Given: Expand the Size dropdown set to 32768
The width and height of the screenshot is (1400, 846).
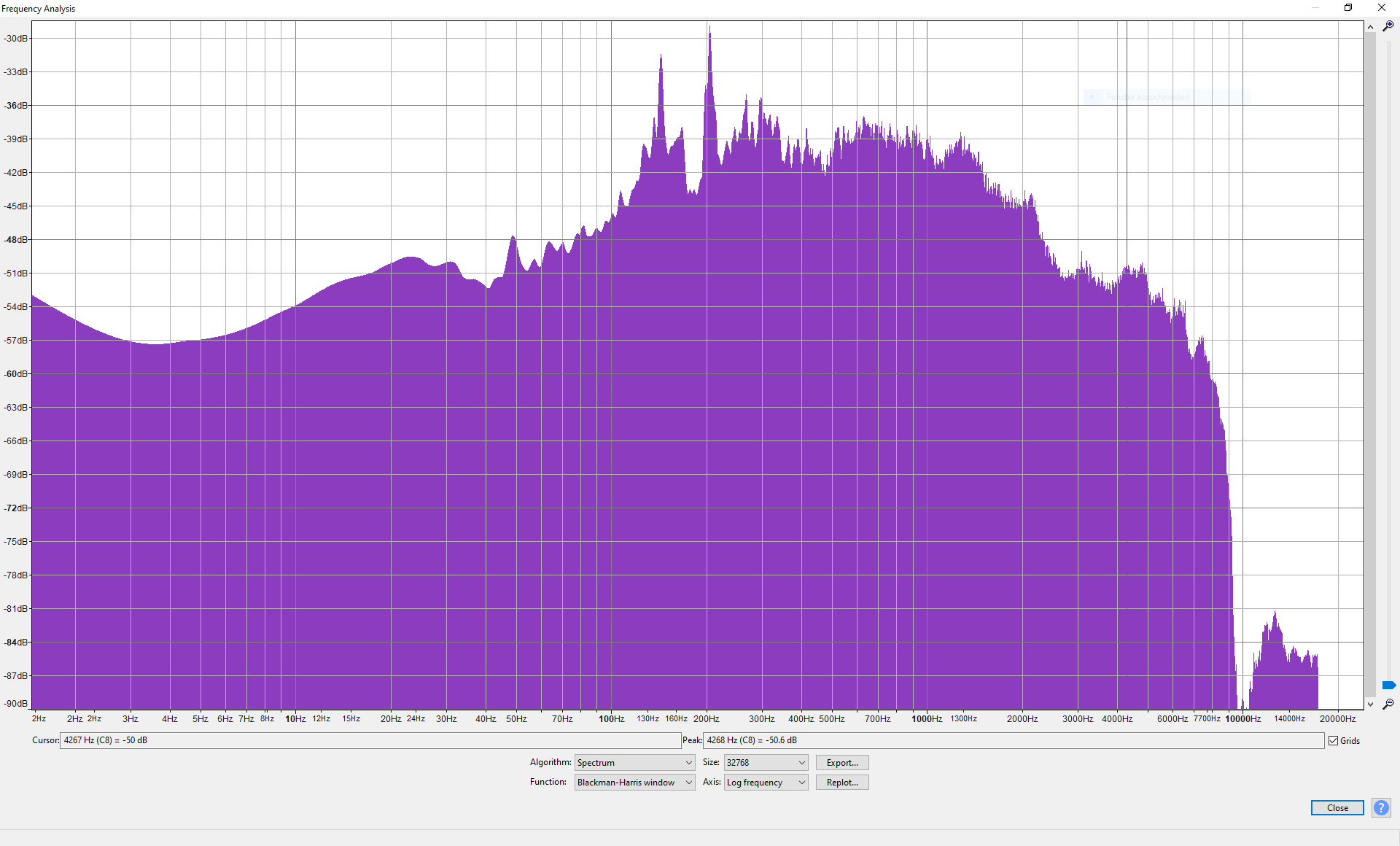Looking at the screenshot, I should coord(766,762).
